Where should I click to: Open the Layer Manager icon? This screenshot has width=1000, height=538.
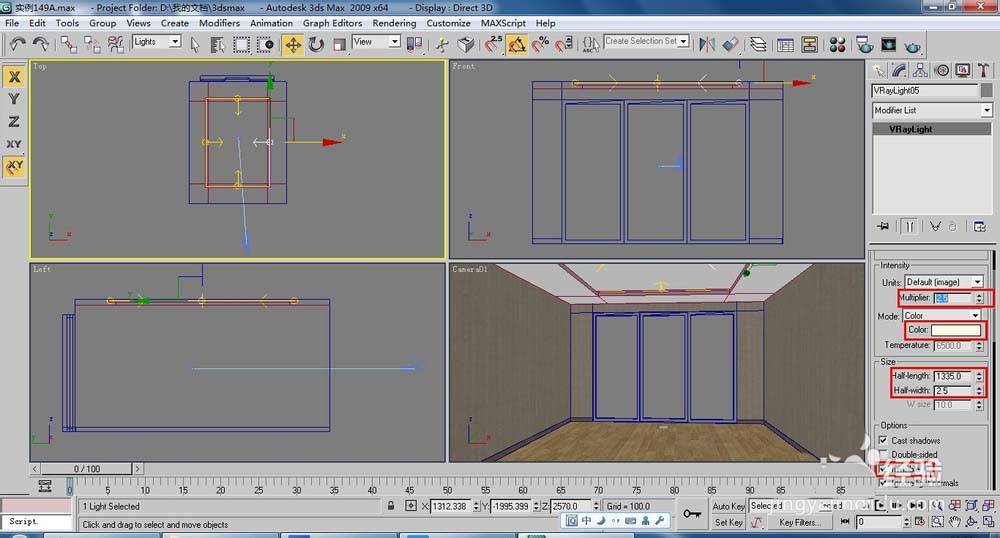tap(758, 45)
